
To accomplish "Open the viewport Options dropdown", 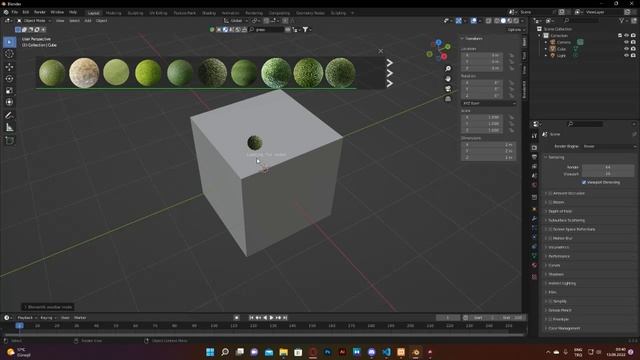I will point(516,30).
